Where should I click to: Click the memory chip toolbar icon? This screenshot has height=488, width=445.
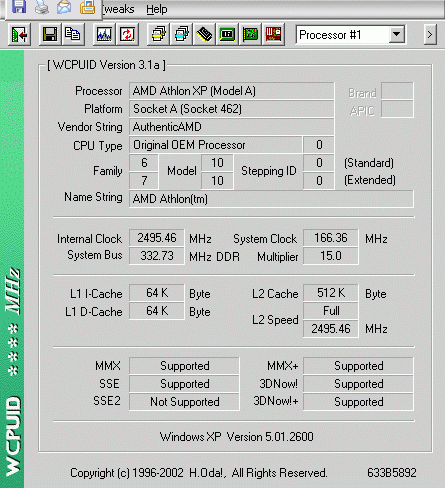(x=204, y=34)
